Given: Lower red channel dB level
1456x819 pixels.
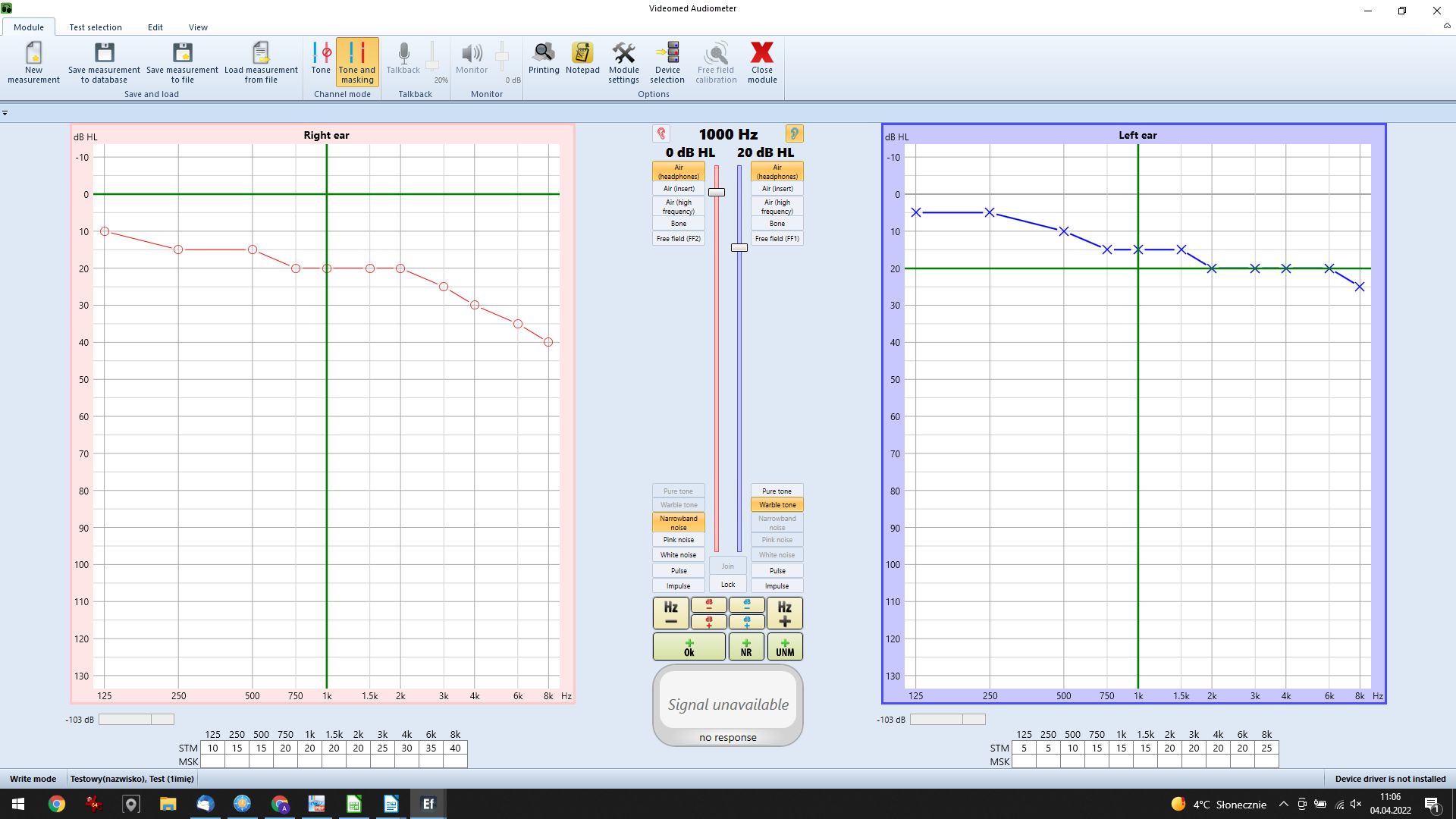Looking at the screenshot, I should point(709,605).
